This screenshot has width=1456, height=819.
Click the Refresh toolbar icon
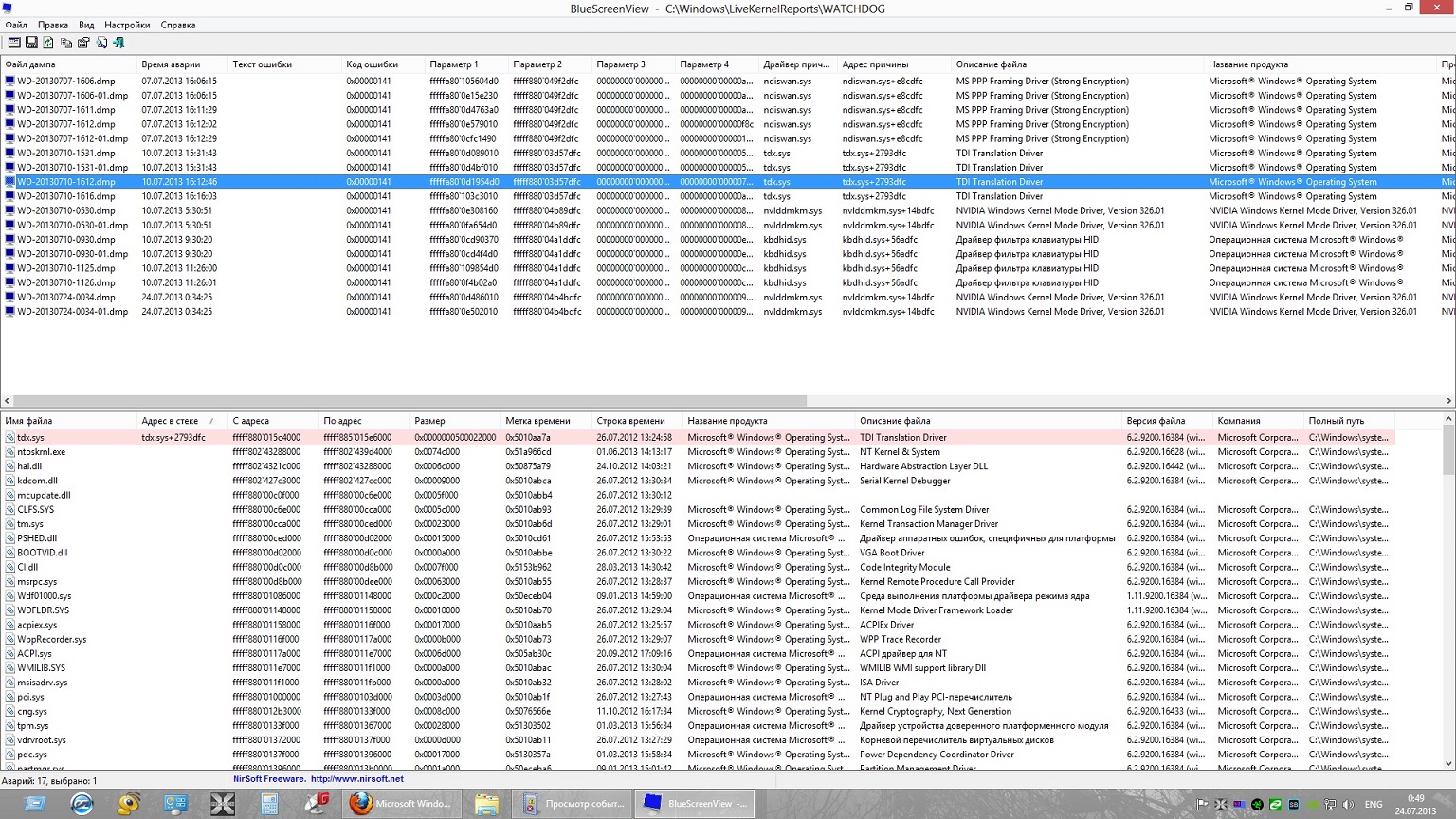coord(48,43)
